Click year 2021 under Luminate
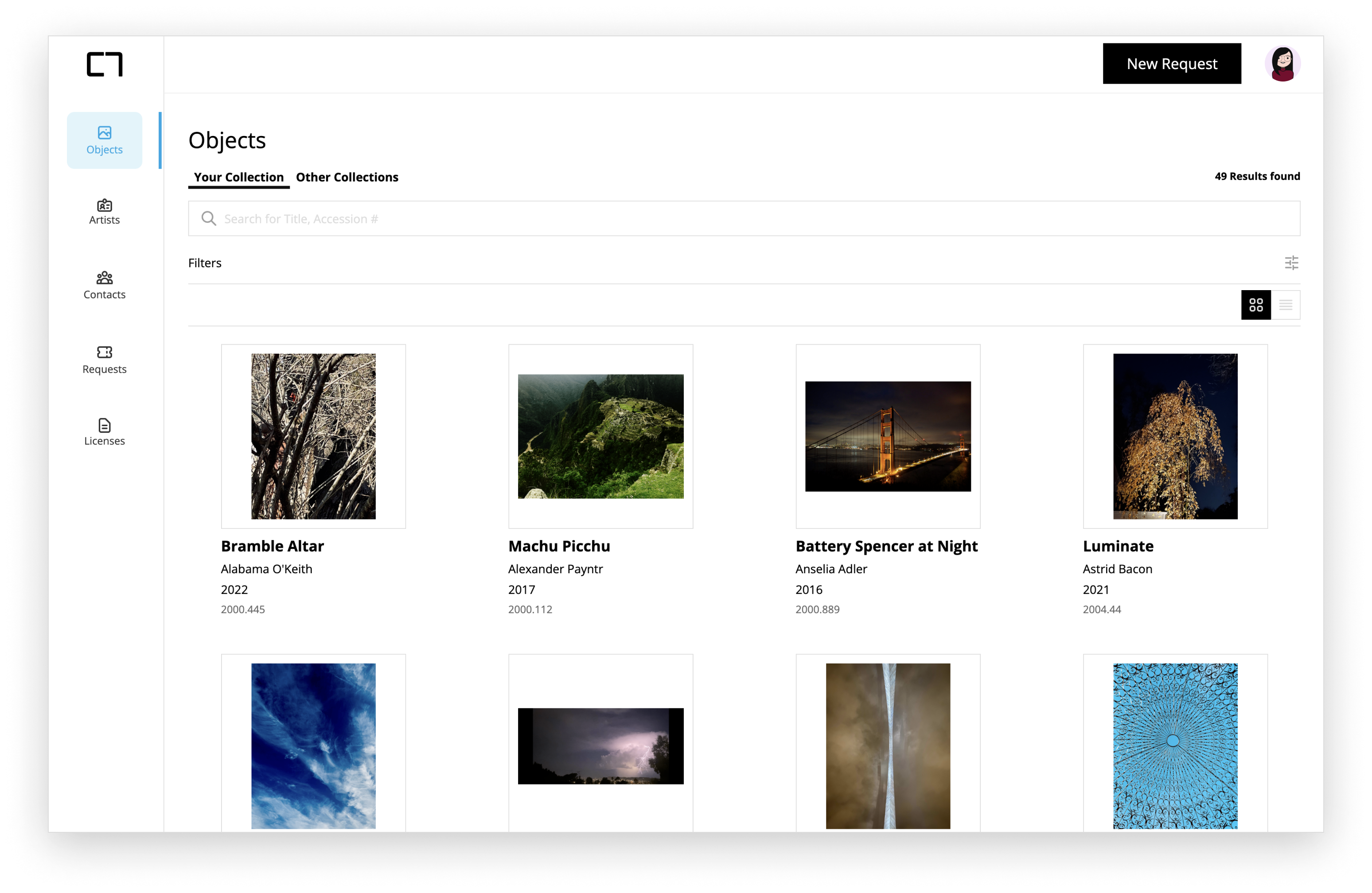Image resolution: width=1372 pixels, height=893 pixels. click(x=1096, y=590)
